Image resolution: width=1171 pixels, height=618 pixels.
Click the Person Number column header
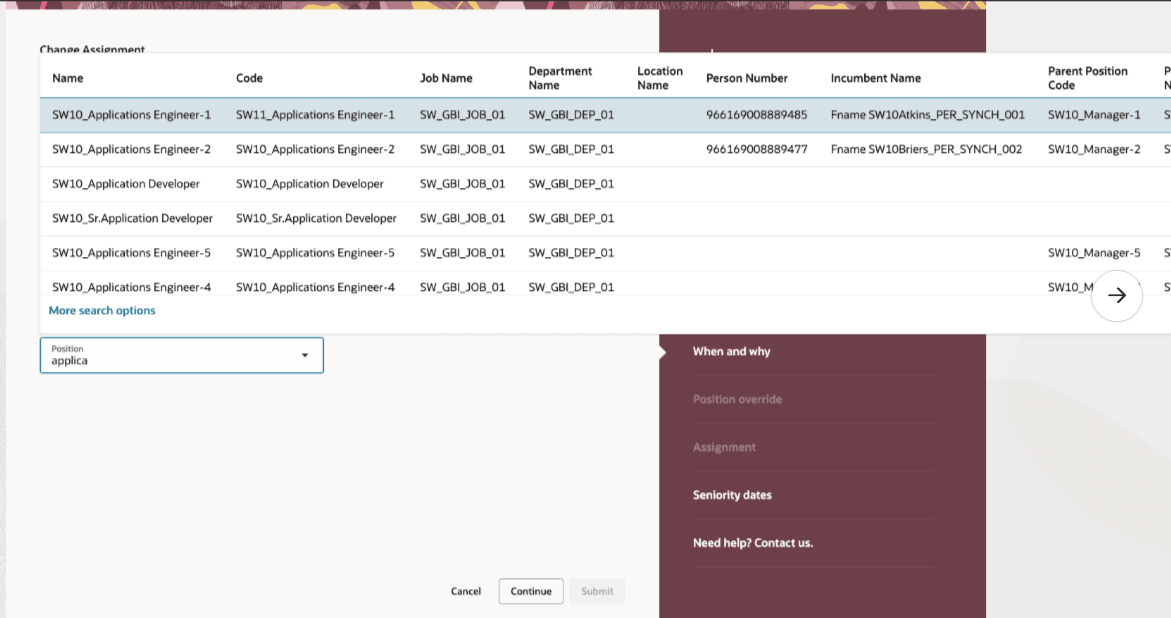point(747,78)
